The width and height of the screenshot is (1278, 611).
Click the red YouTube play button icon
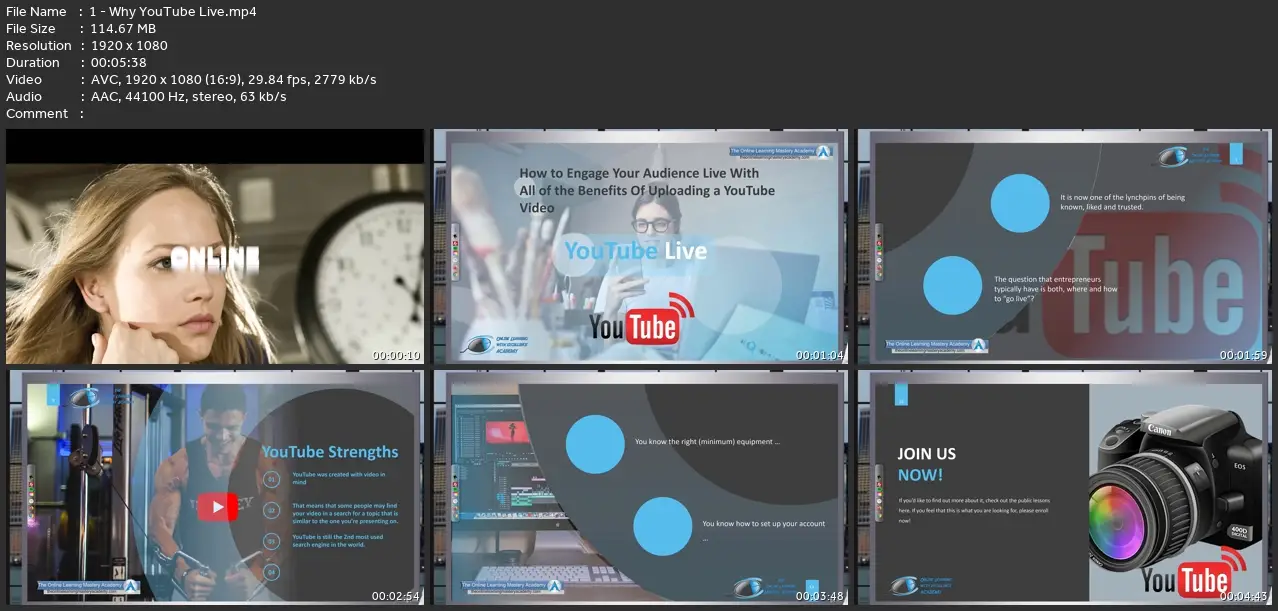(217, 507)
